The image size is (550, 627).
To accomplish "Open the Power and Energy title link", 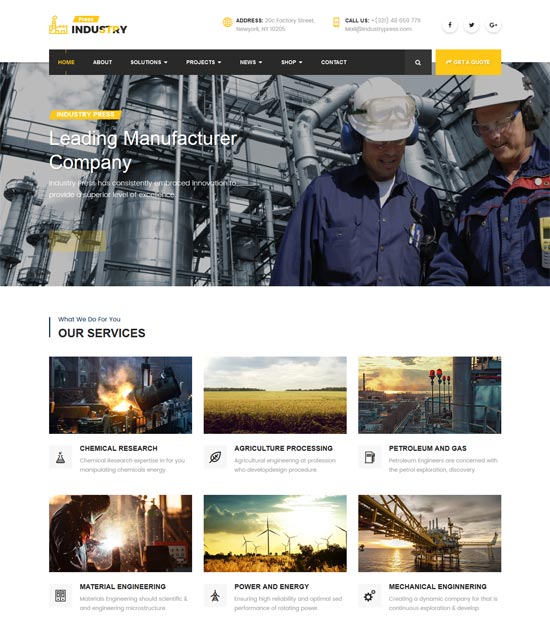I will coord(272,587).
